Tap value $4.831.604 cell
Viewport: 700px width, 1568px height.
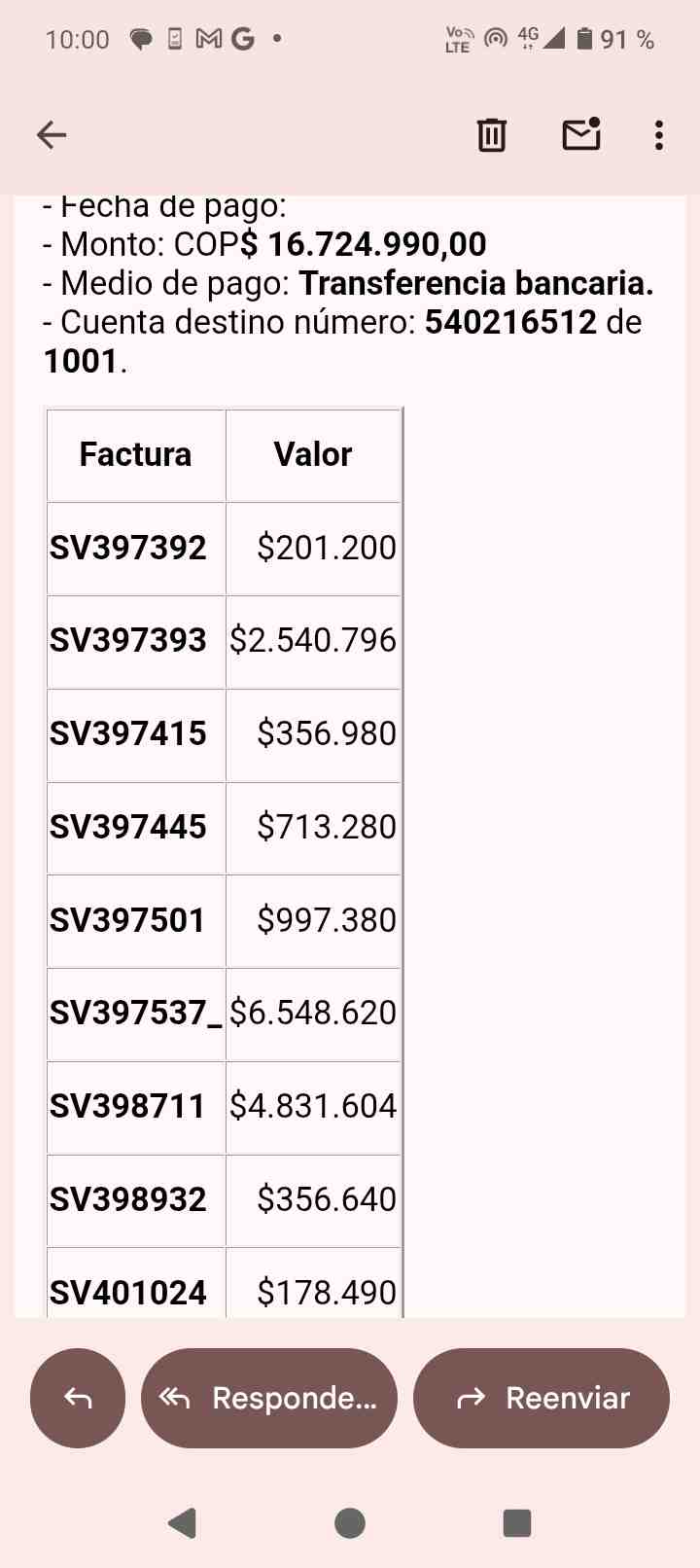[313, 1108]
